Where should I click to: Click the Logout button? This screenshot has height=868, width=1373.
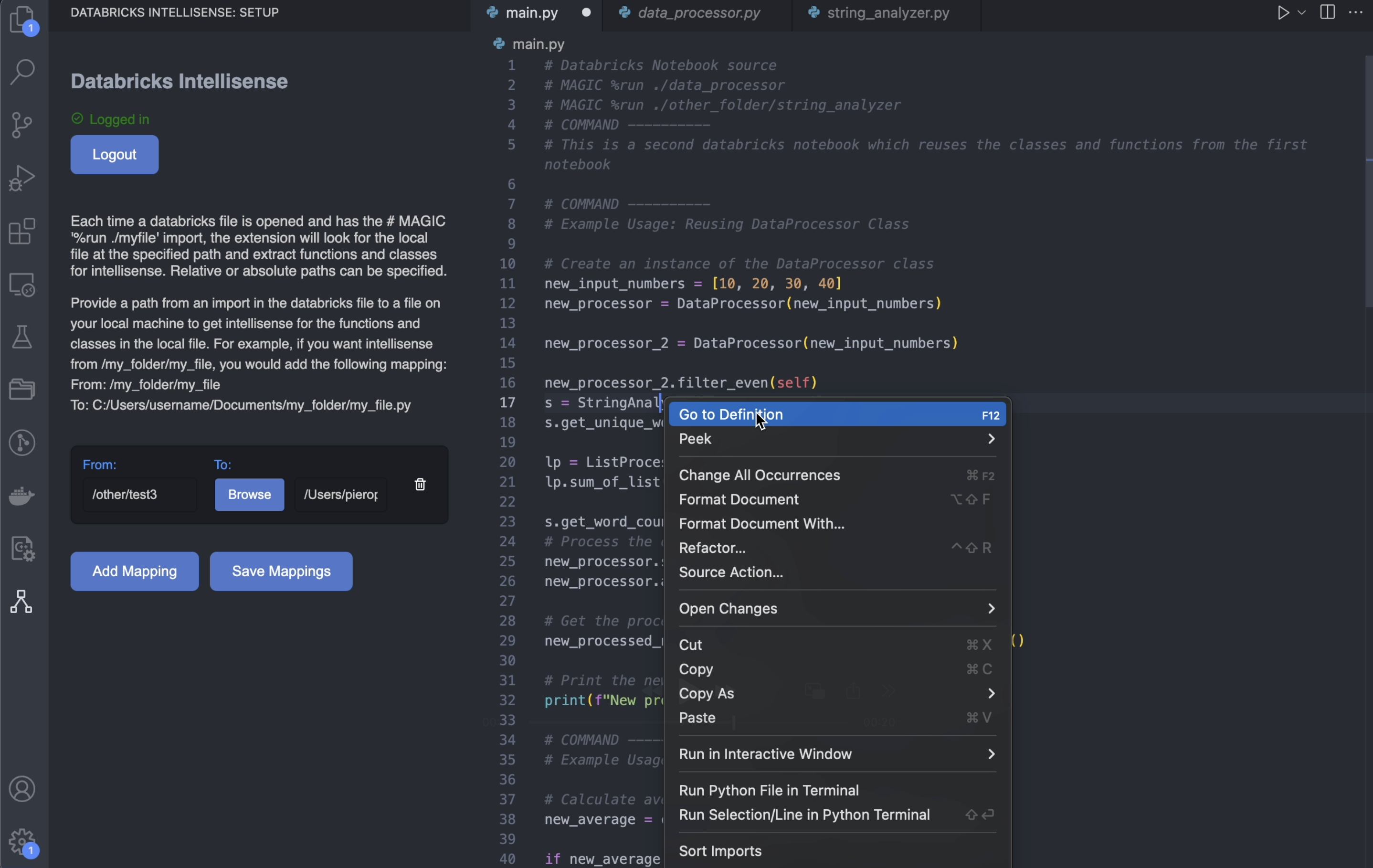[115, 155]
